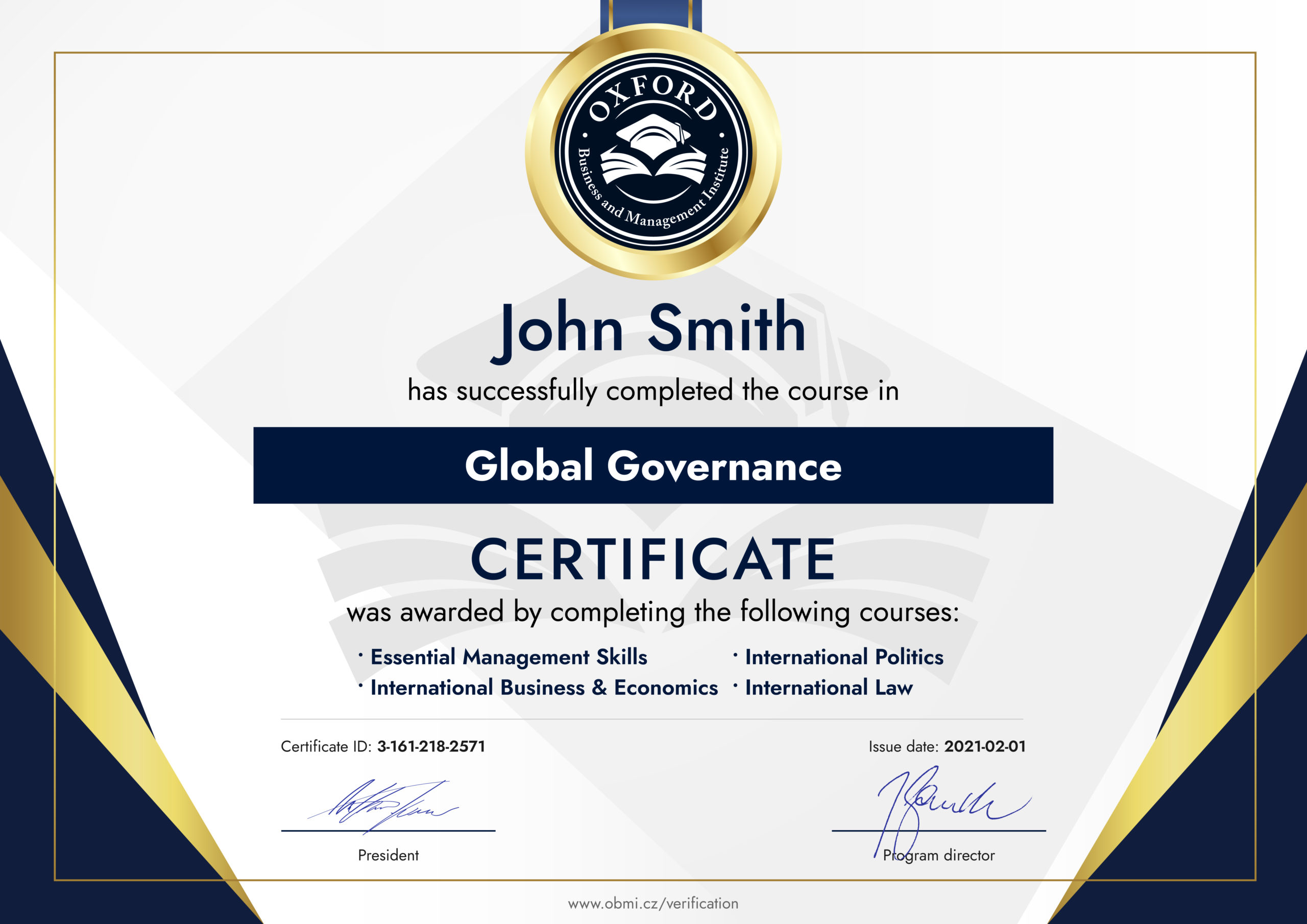
Task: Click the date value 2021-02-01
Action: click(x=985, y=746)
